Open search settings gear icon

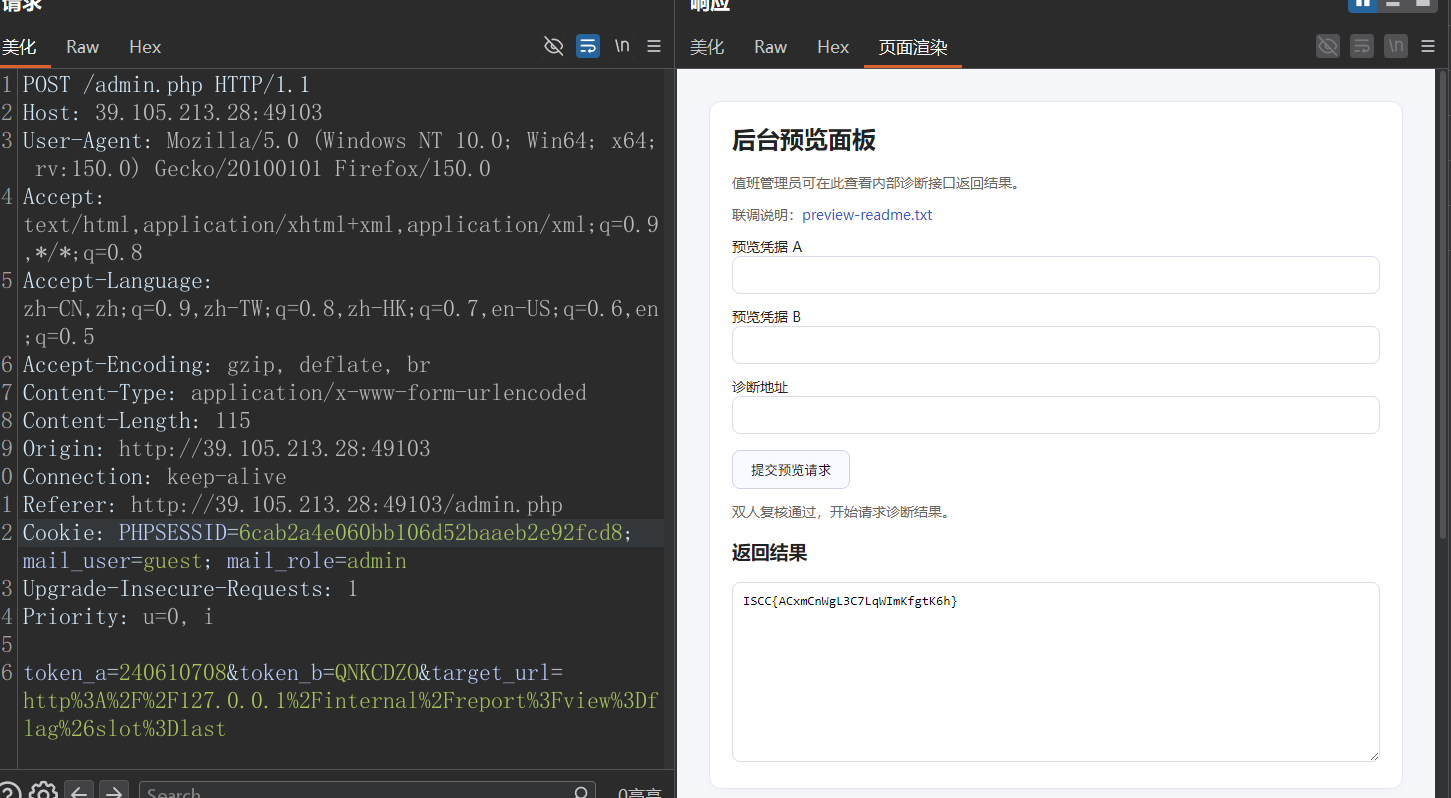point(42,792)
